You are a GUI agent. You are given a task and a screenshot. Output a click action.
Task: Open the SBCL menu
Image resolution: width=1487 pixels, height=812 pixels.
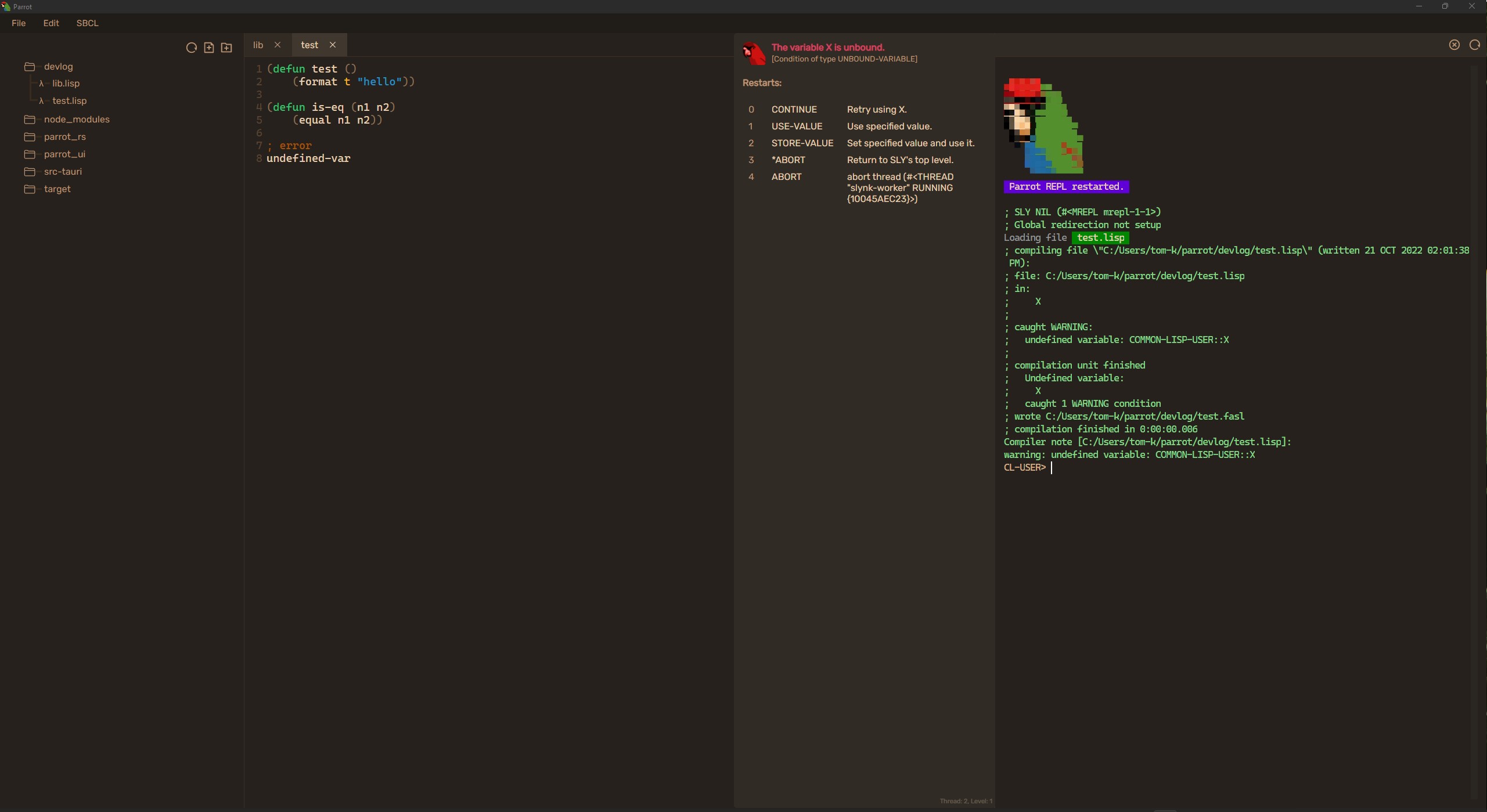coord(87,23)
